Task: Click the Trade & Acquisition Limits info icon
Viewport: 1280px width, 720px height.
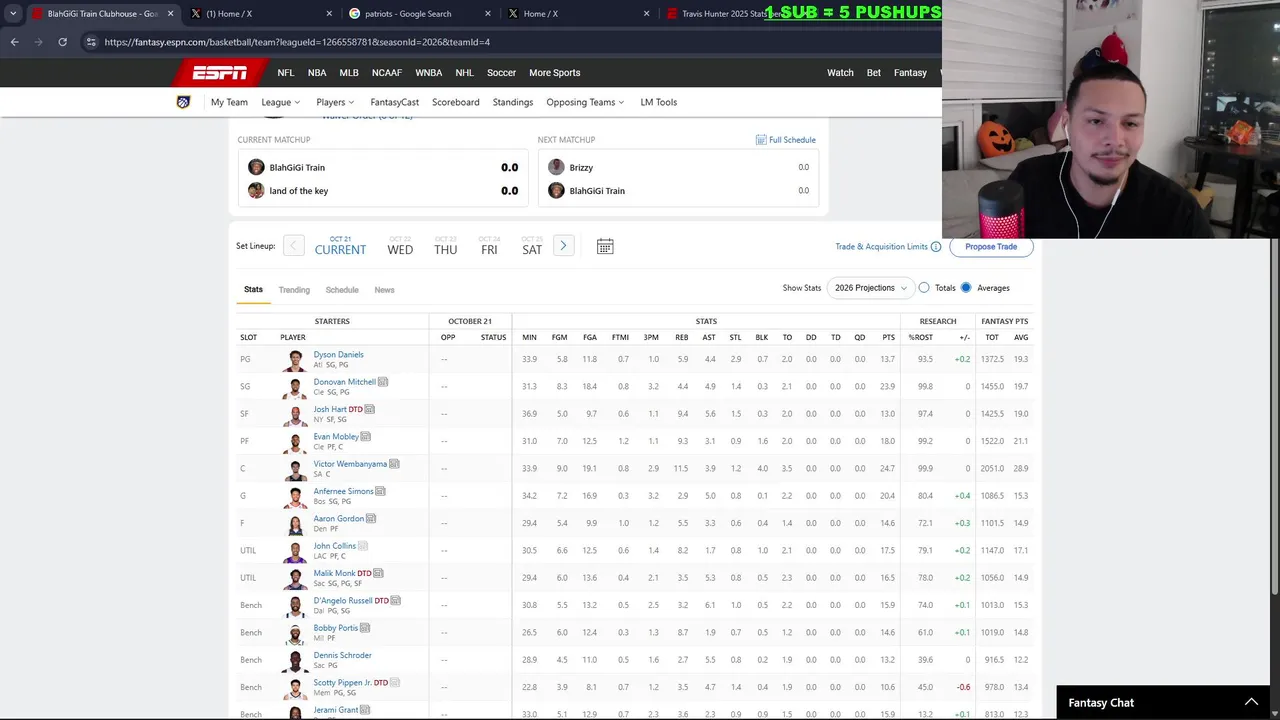Action: 936,247
